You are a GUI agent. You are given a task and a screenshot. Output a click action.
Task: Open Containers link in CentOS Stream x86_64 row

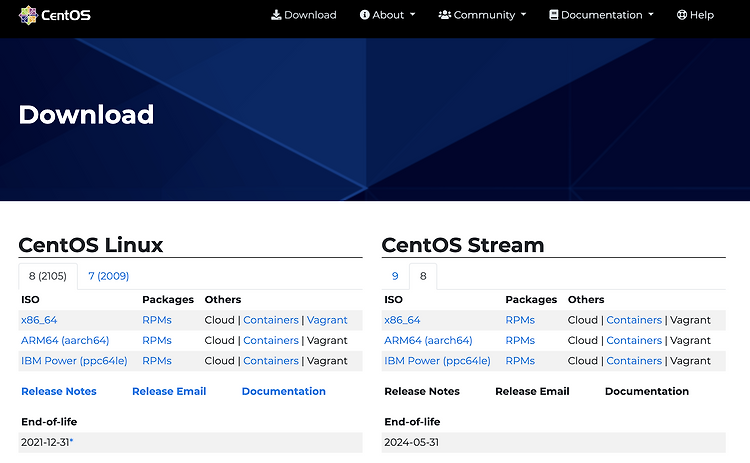[634, 320]
